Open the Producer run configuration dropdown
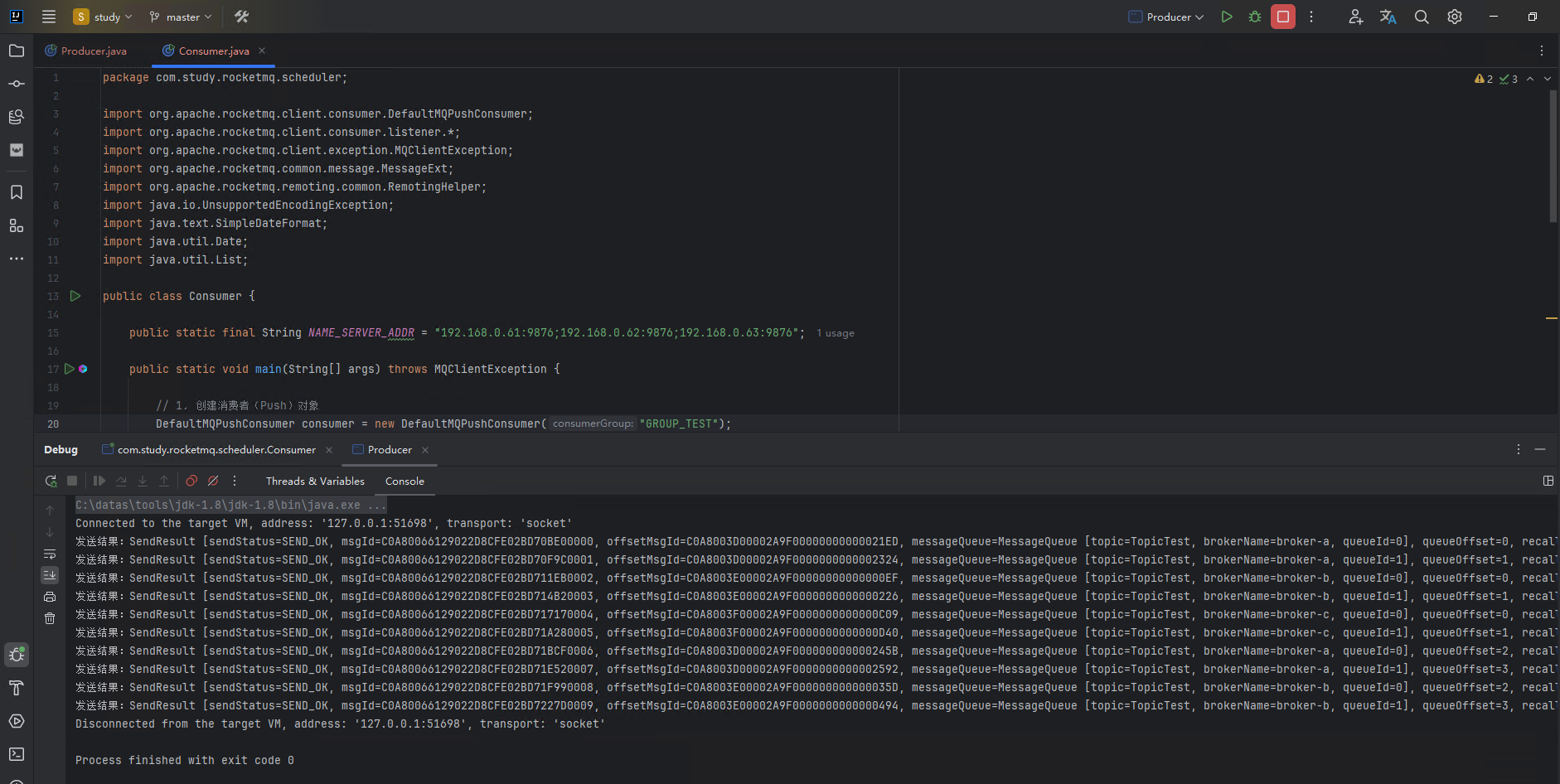The image size is (1560, 784). (x=1166, y=17)
